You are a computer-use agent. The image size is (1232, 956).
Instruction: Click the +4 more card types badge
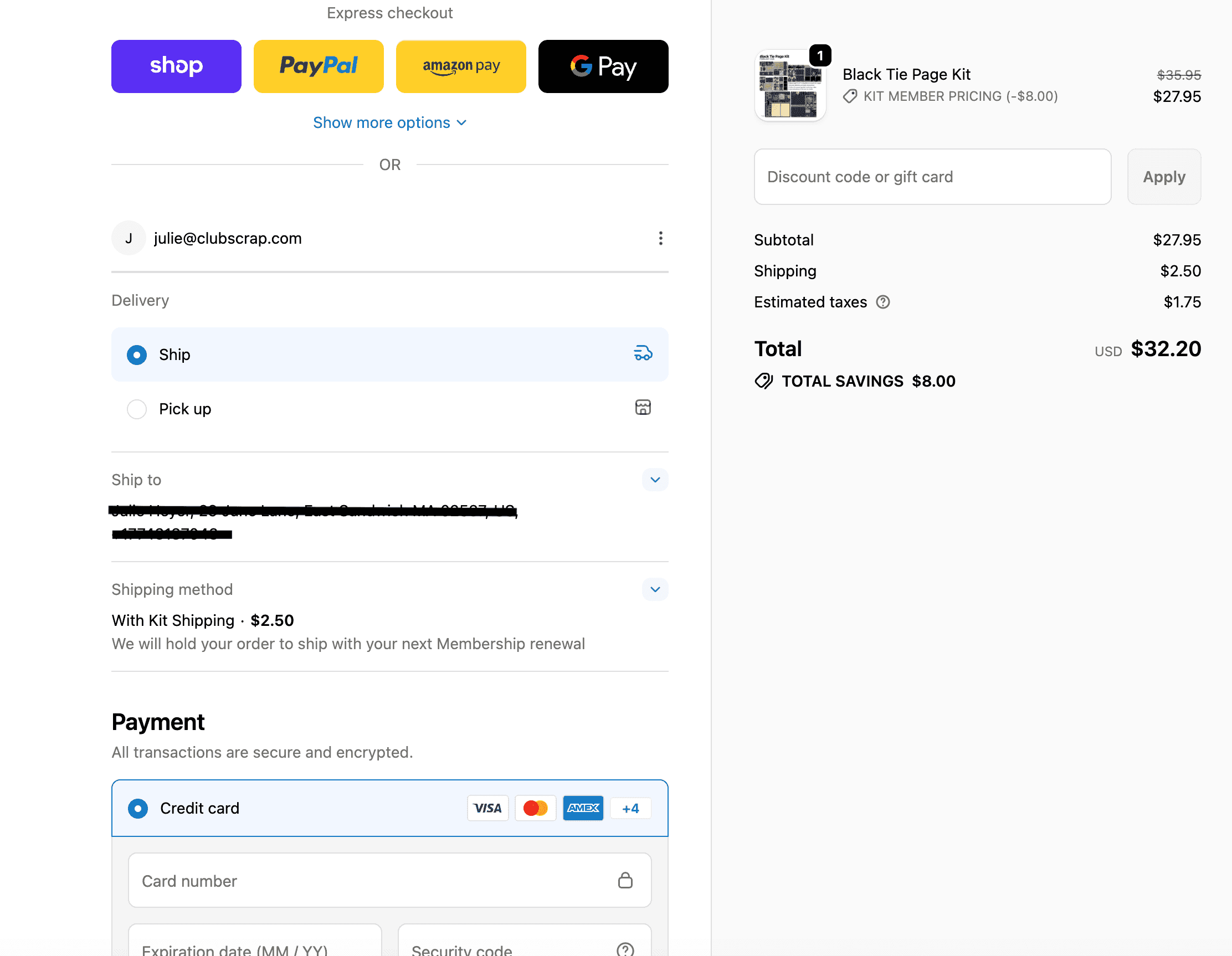pyautogui.click(x=630, y=808)
